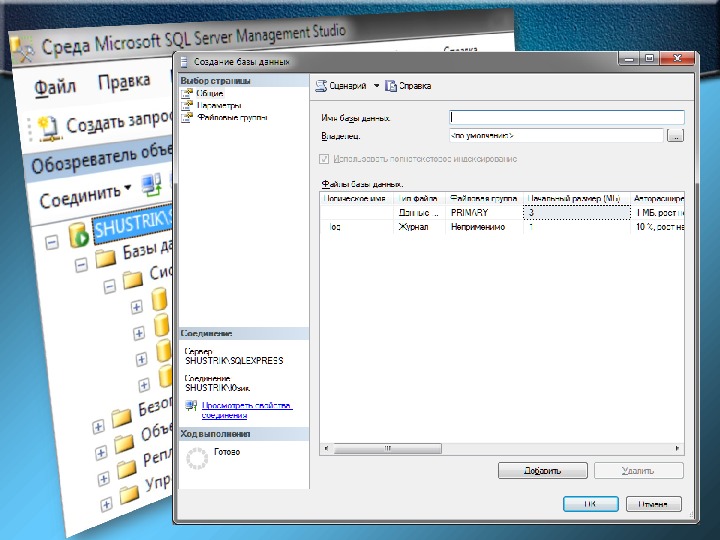Expand the first system database node
The height and width of the screenshot is (540, 720).
[136, 307]
